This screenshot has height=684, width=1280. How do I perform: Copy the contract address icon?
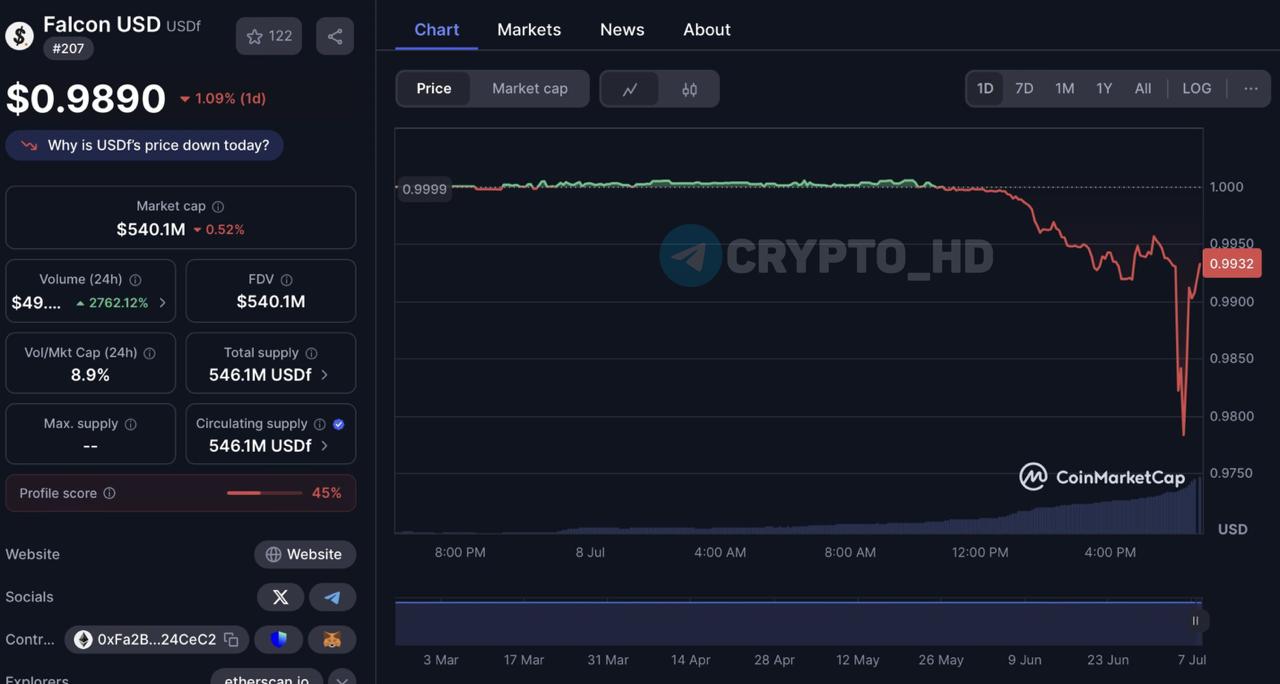(x=231, y=639)
